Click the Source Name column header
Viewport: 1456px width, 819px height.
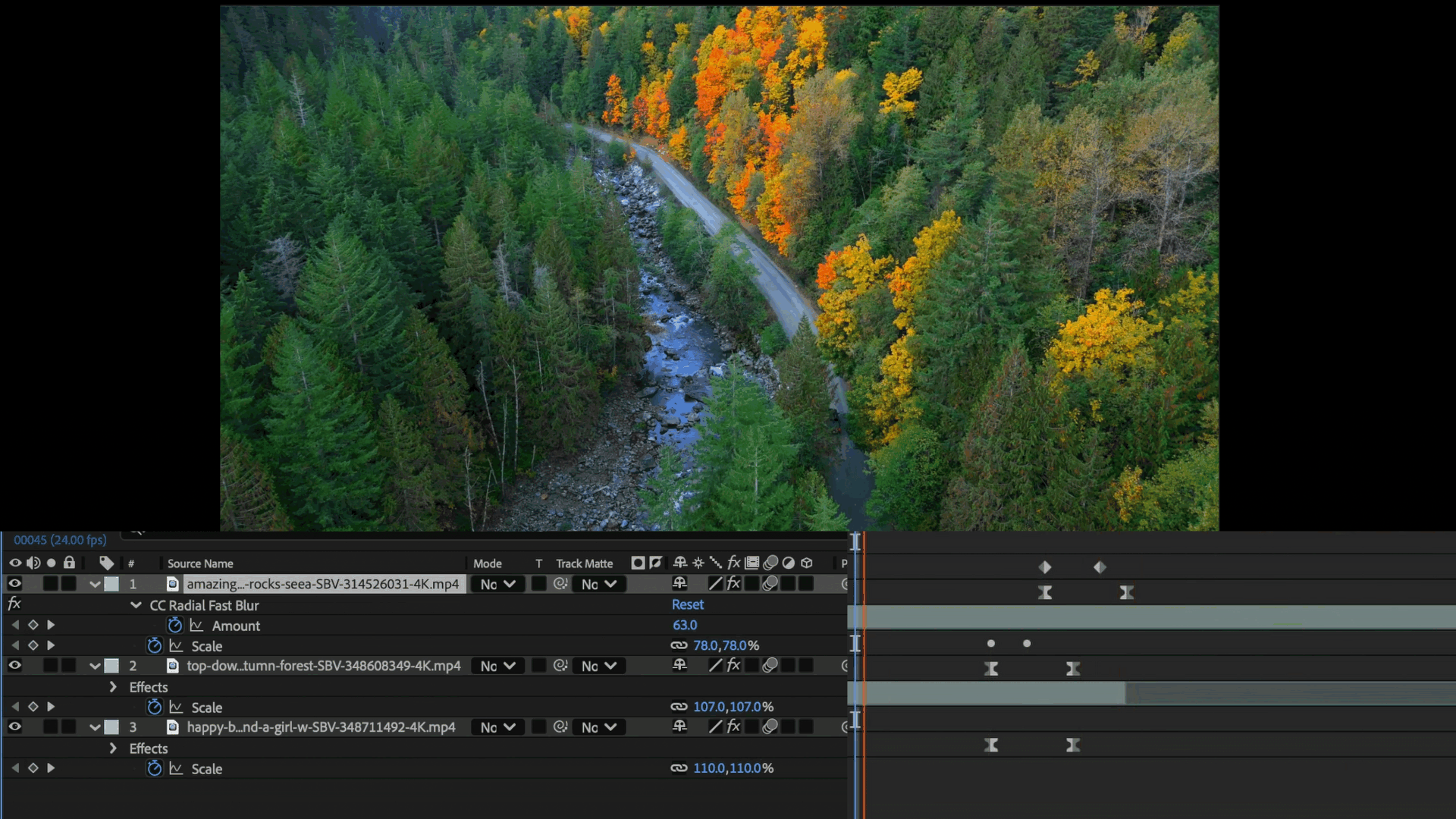(x=200, y=563)
